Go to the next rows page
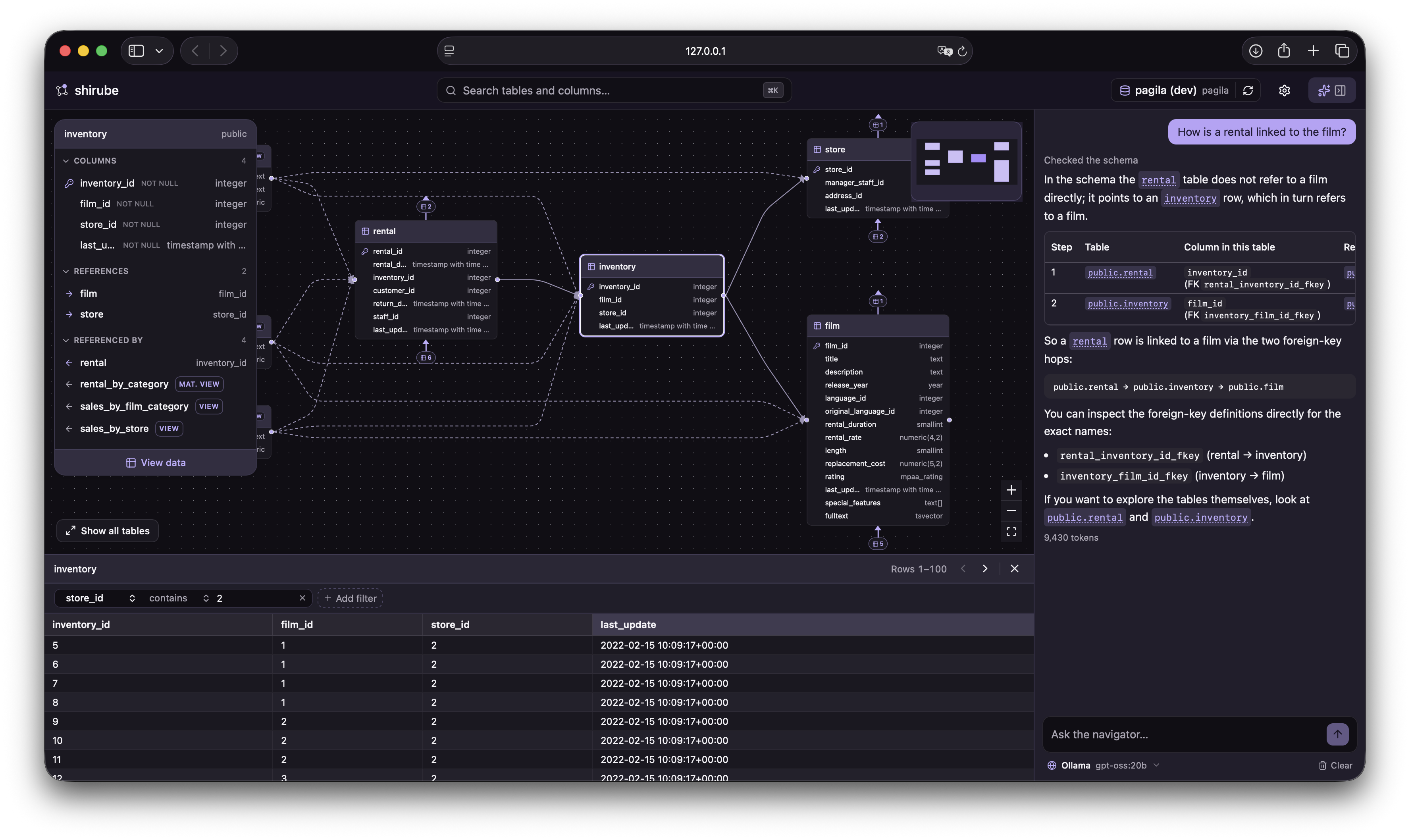 coord(985,569)
